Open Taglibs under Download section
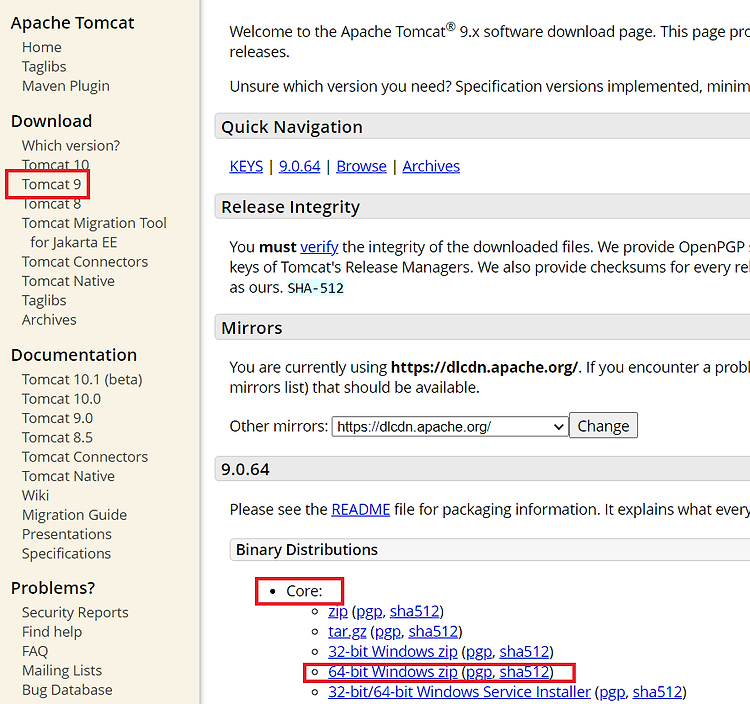750x704 pixels. [44, 300]
